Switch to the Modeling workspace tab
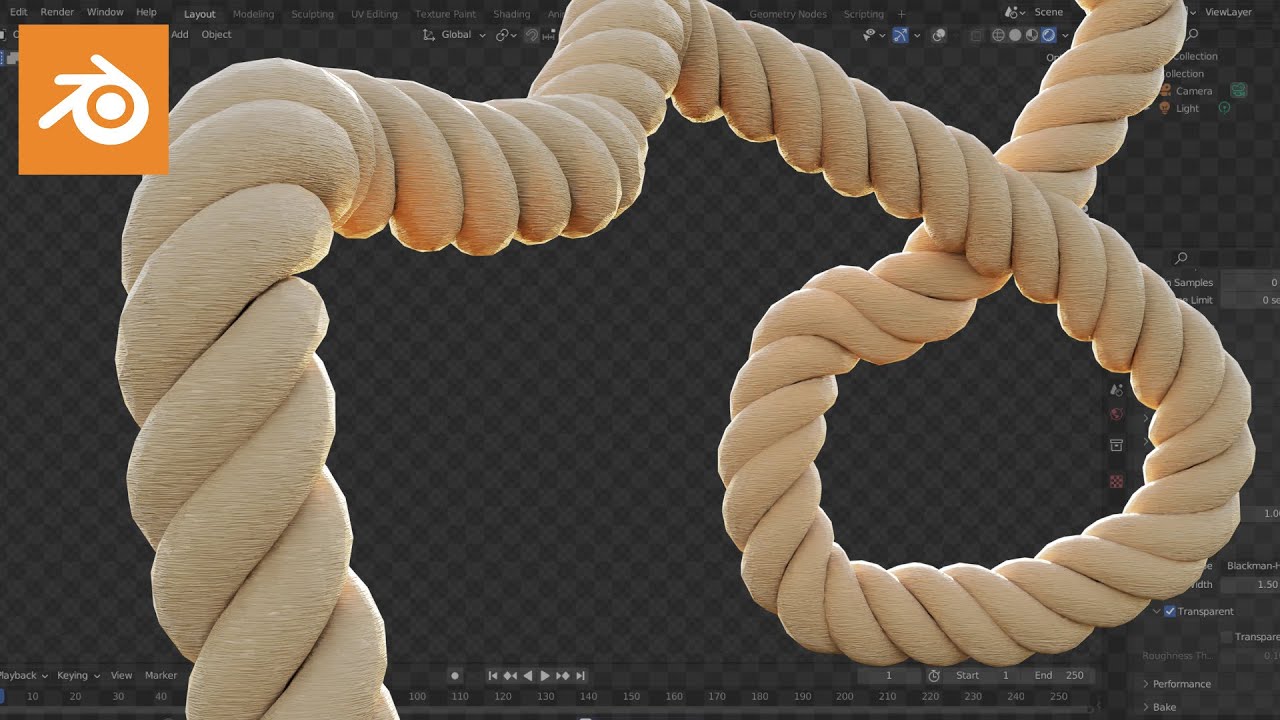The image size is (1280, 720). [x=253, y=14]
